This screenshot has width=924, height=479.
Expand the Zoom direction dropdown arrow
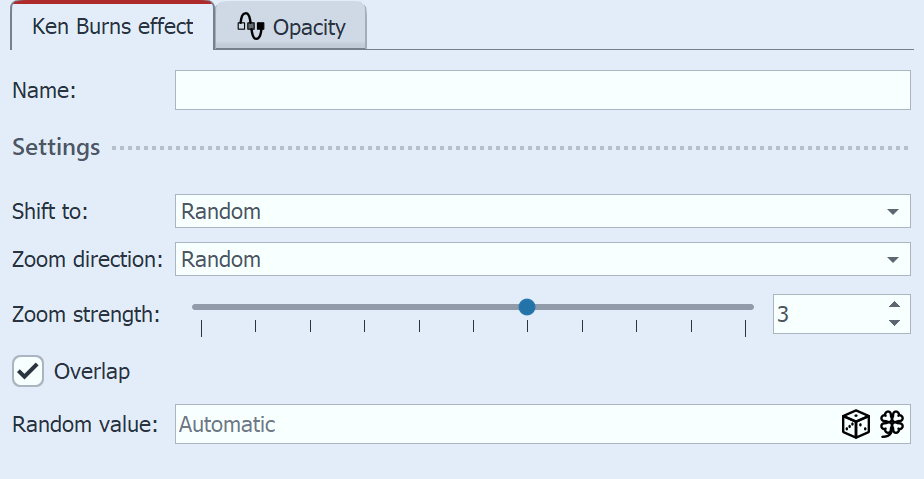point(892,260)
